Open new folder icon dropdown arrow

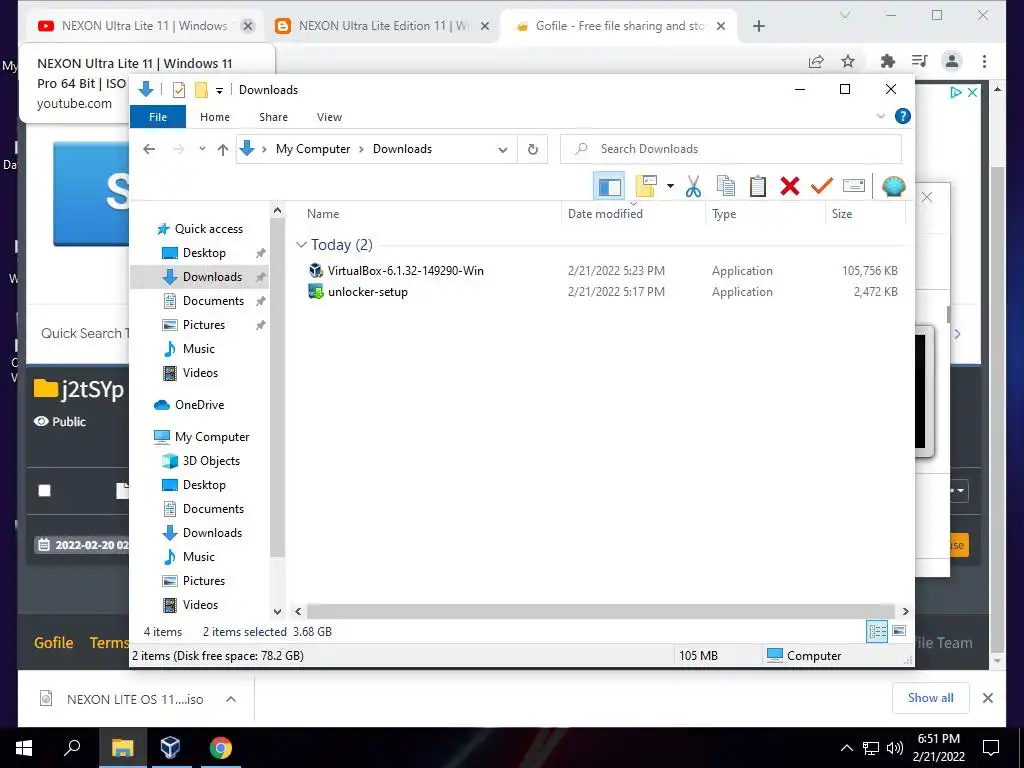pos(670,186)
